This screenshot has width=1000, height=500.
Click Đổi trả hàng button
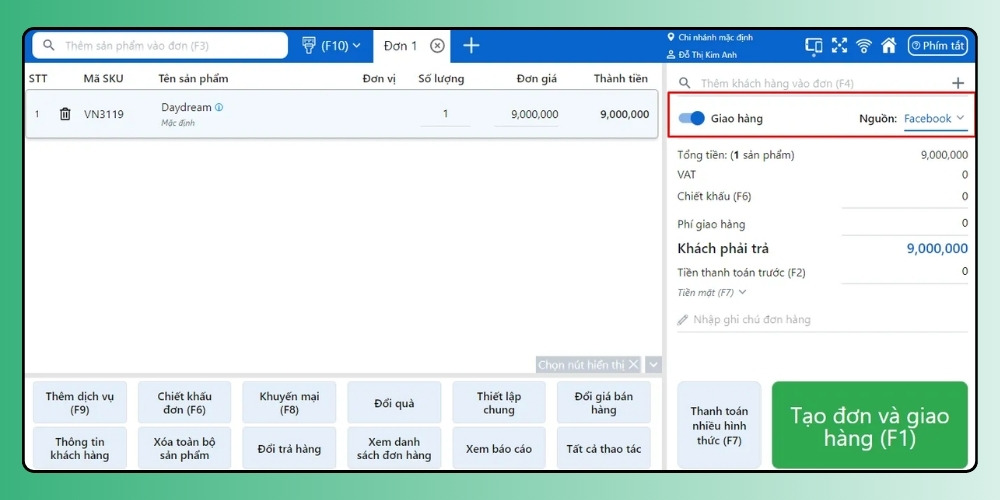click(289, 448)
